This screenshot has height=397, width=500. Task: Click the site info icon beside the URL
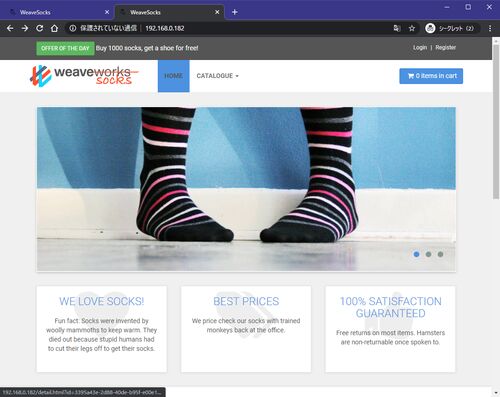point(73,28)
